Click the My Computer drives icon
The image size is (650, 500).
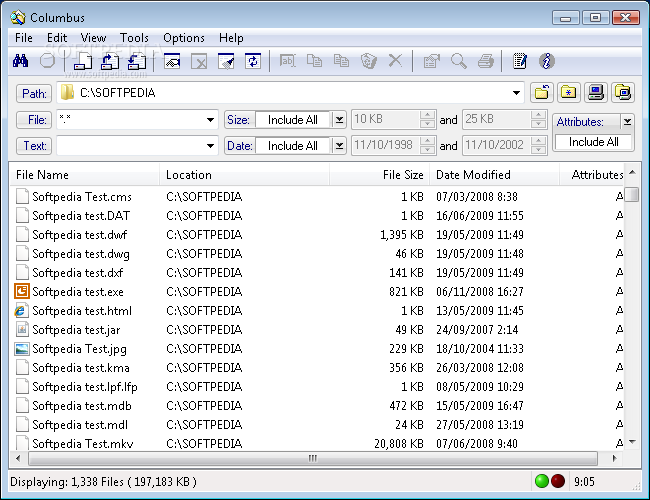pyautogui.click(x=596, y=92)
